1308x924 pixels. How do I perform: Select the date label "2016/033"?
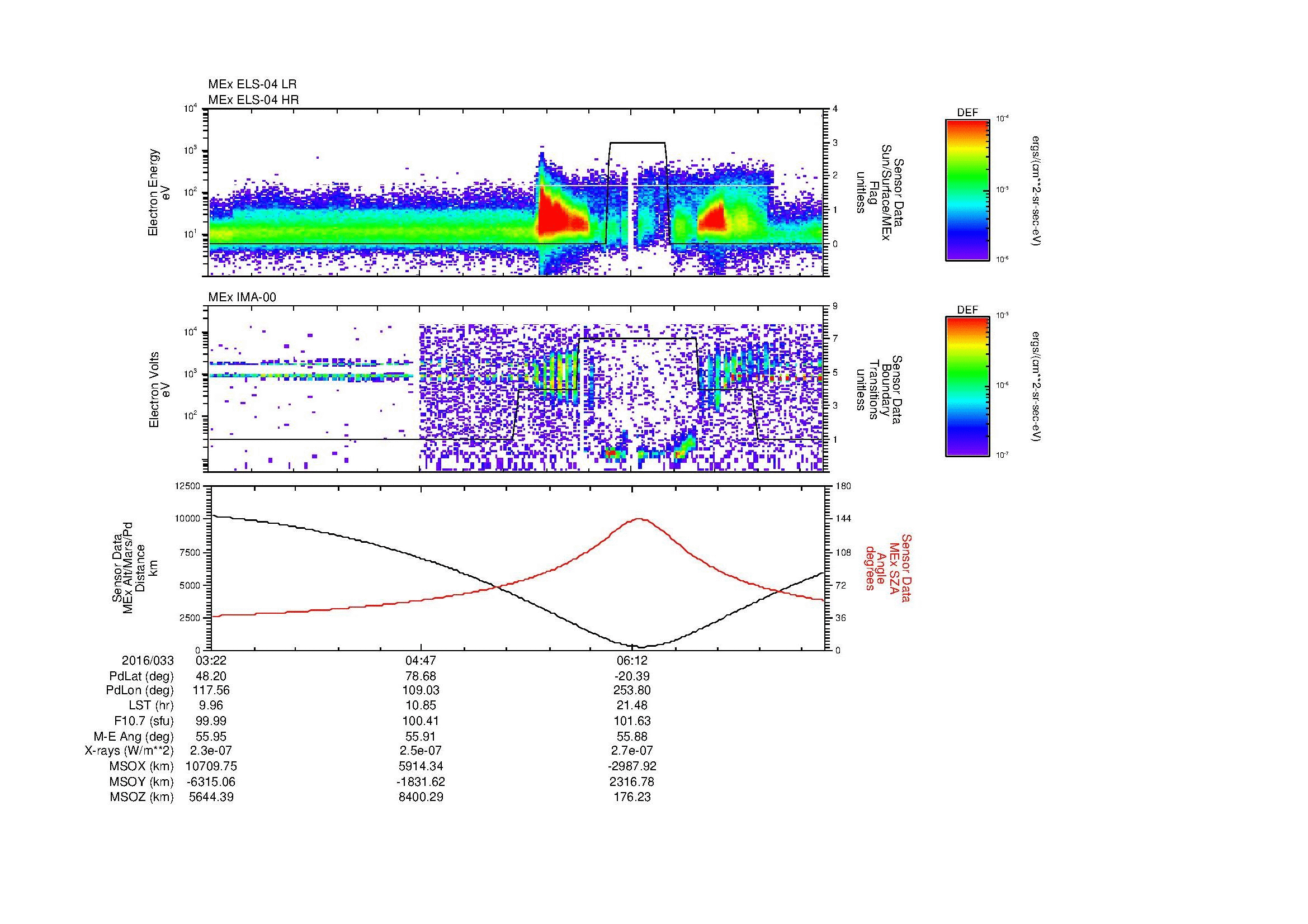pos(147,660)
